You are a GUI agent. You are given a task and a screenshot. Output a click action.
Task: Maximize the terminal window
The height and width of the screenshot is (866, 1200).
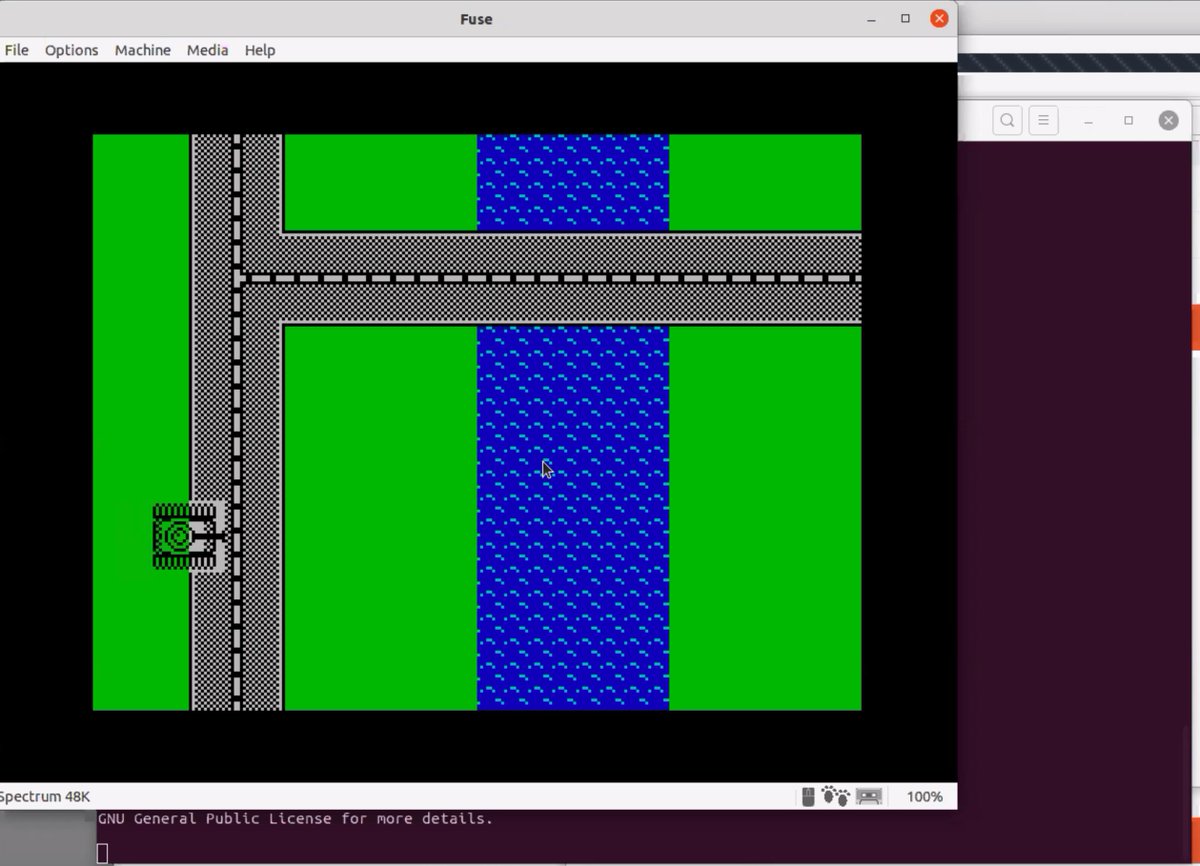pos(1128,121)
